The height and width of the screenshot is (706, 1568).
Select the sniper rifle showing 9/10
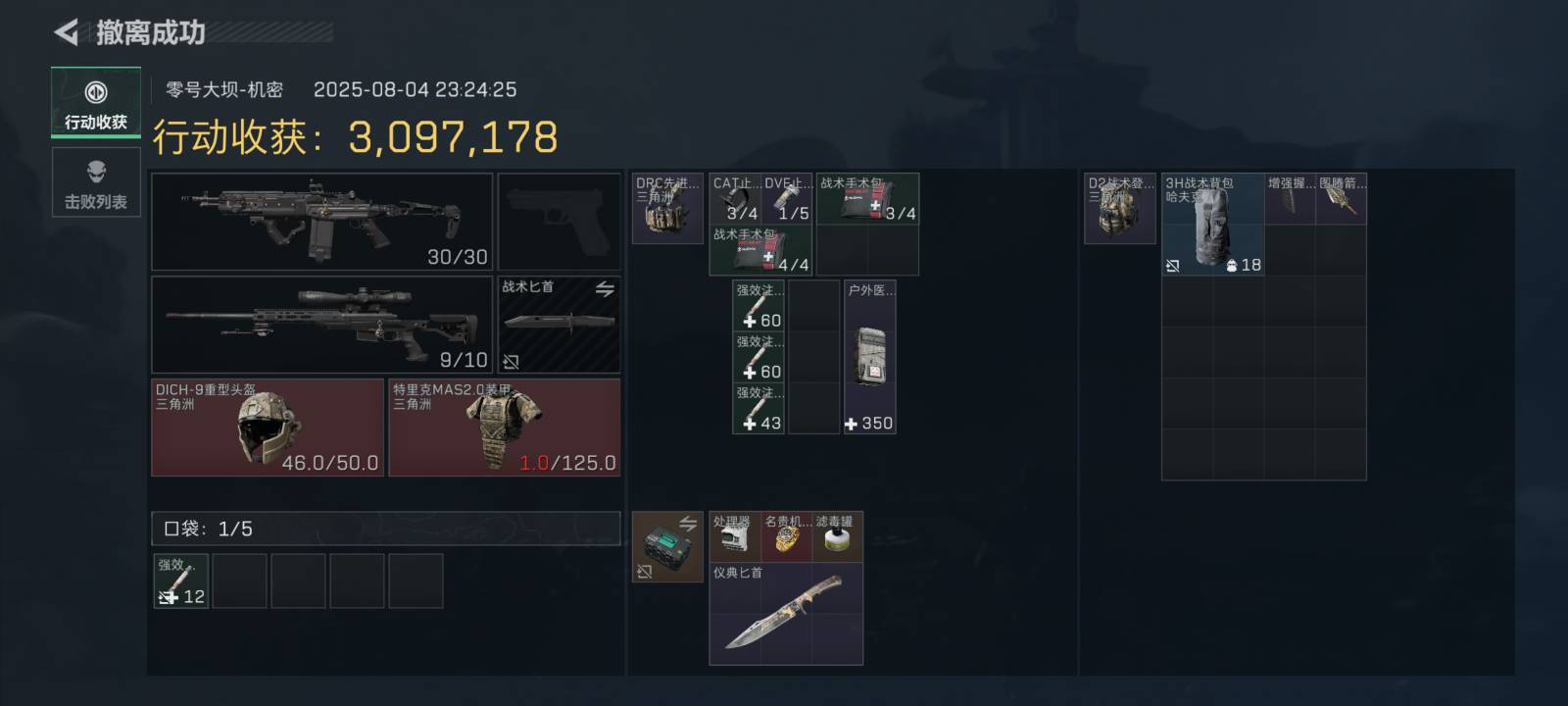tap(322, 325)
